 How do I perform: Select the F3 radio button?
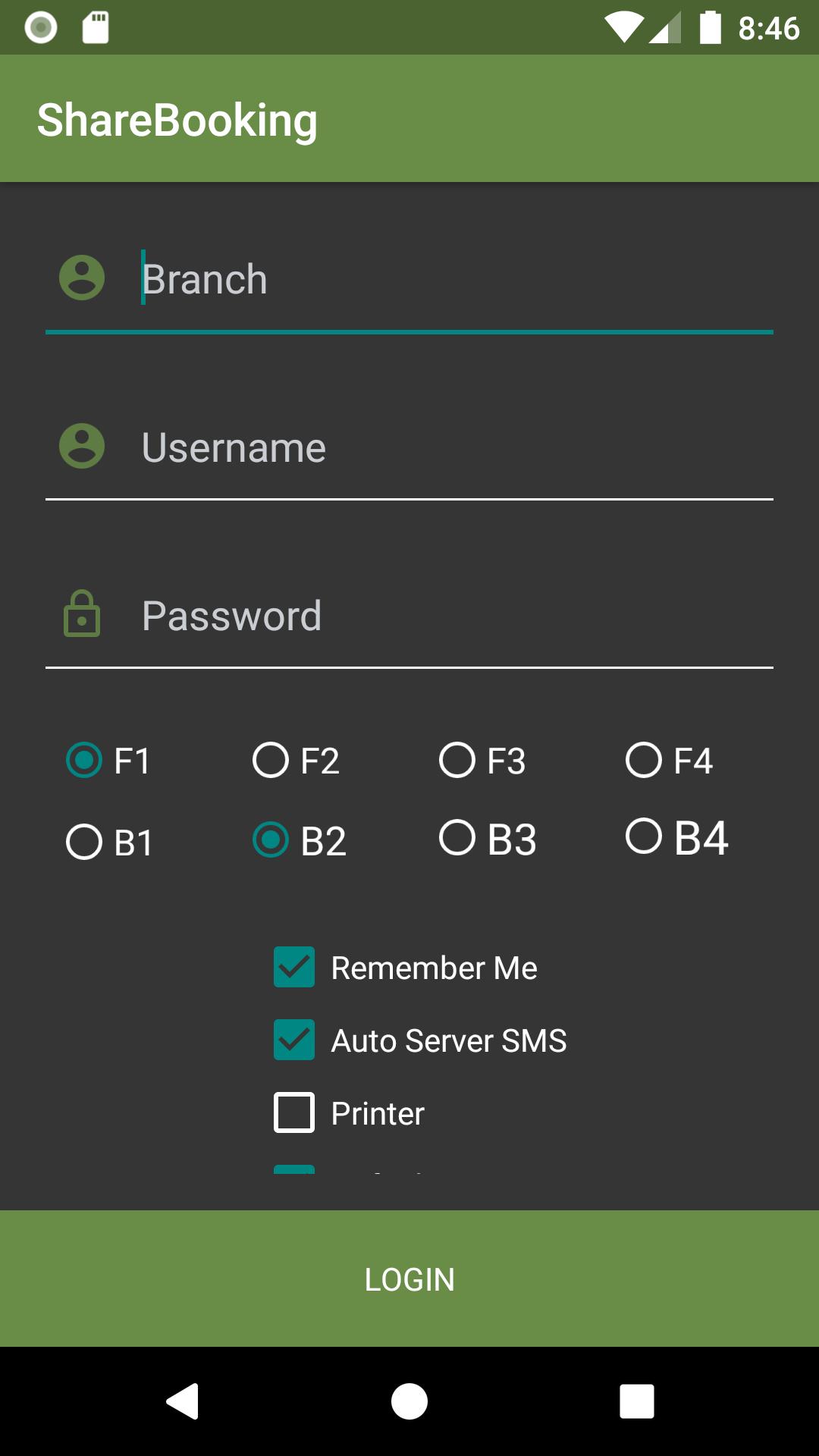(457, 760)
